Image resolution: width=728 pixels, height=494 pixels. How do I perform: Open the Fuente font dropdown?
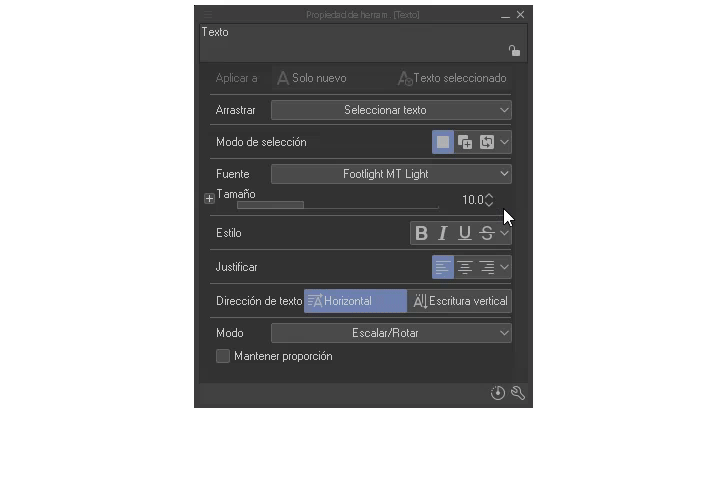pos(391,174)
